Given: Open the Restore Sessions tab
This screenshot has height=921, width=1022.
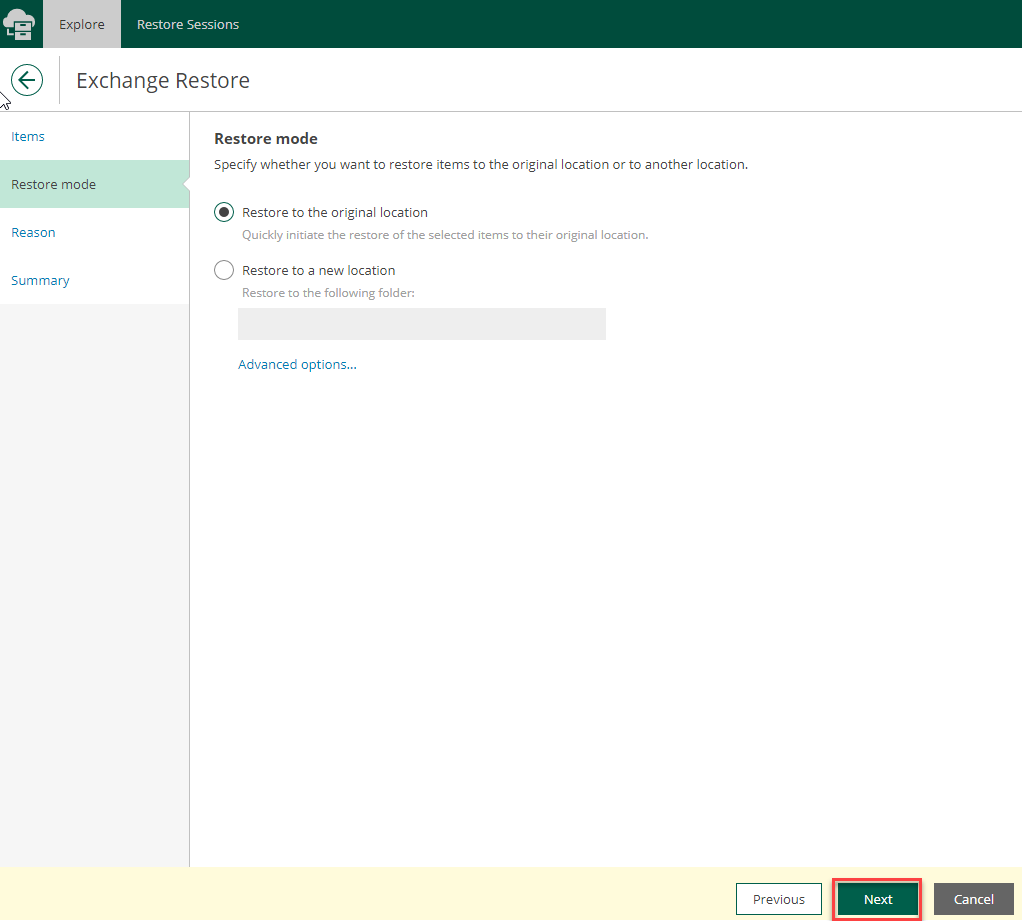Looking at the screenshot, I should pos(187,23).
